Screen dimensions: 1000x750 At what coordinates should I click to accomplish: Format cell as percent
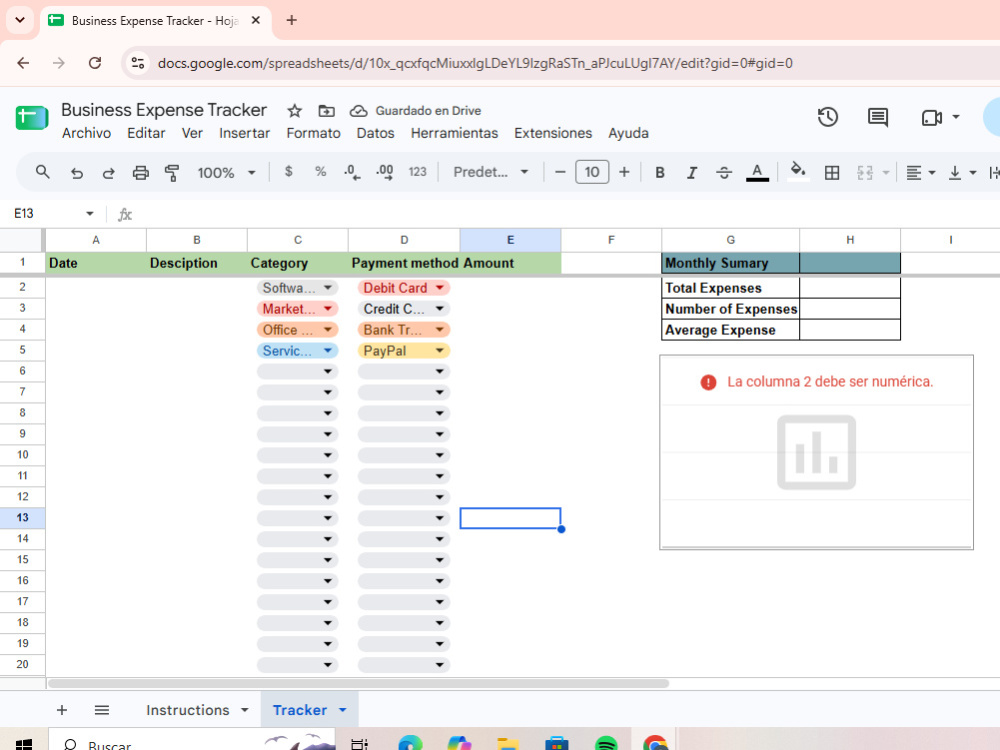(320, 172)
